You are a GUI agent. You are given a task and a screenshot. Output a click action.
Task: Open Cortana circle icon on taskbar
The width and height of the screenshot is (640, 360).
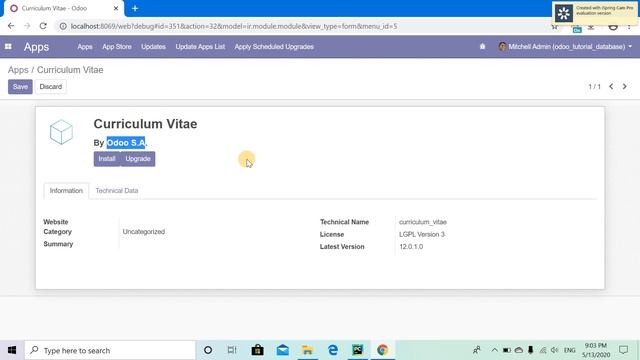pyautogui.click(x=208, y=350)
